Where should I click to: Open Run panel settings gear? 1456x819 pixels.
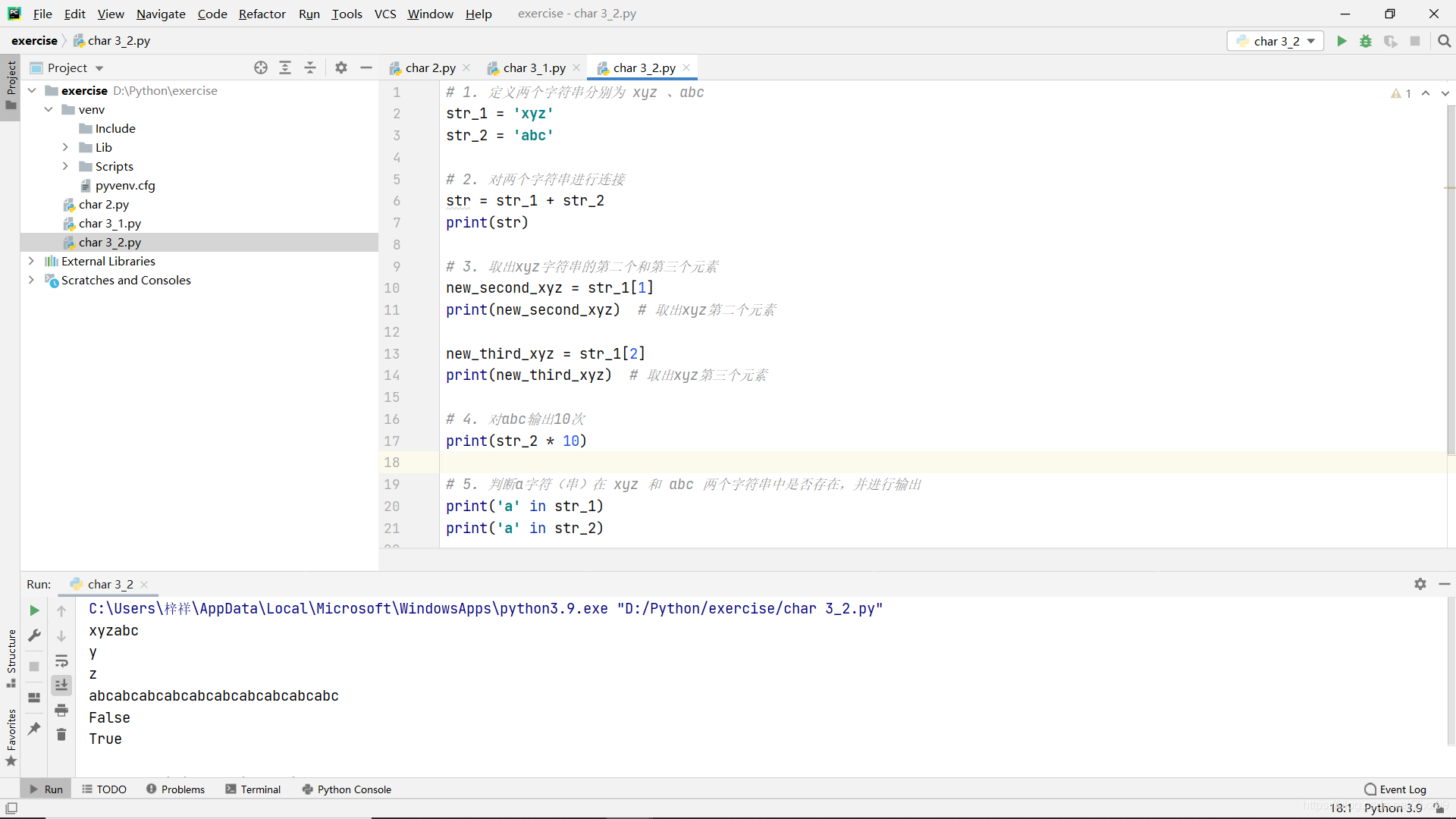(x=1420, y=584)
